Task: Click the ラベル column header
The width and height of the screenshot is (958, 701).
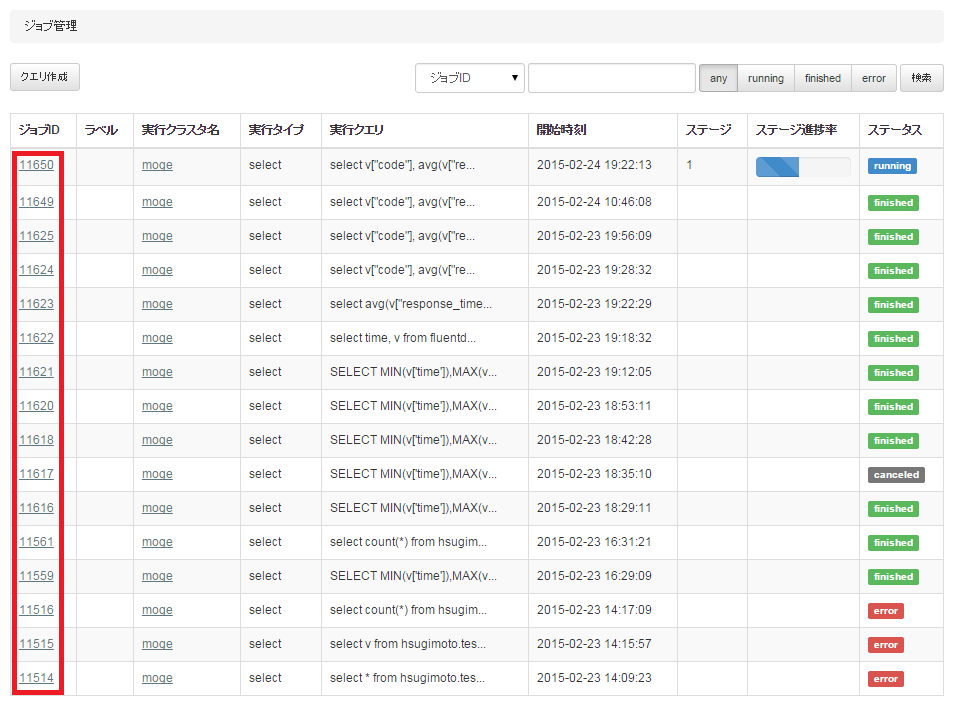Action: coord(101,130)
